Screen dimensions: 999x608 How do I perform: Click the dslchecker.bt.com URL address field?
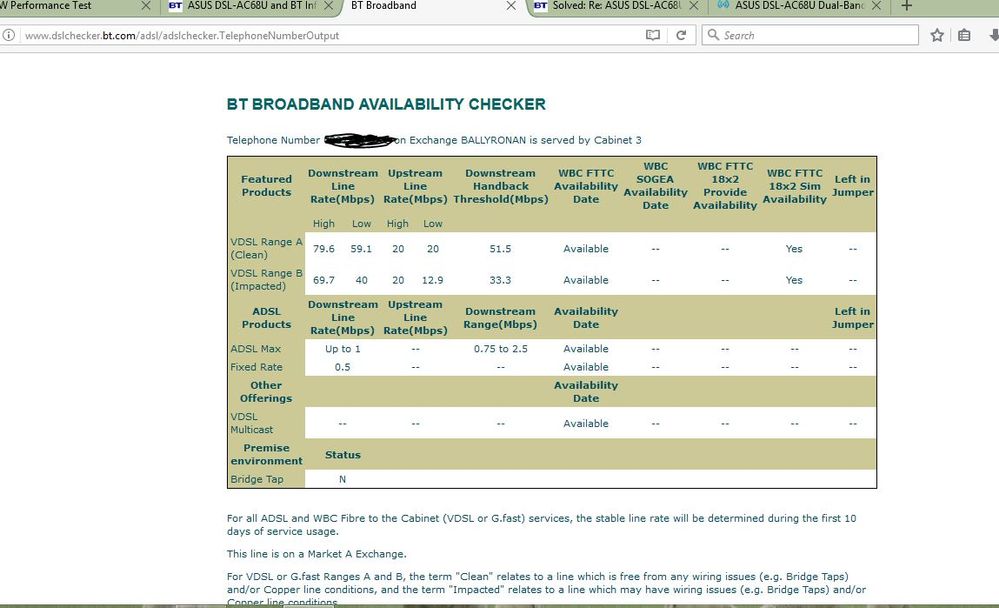(331, 35)
